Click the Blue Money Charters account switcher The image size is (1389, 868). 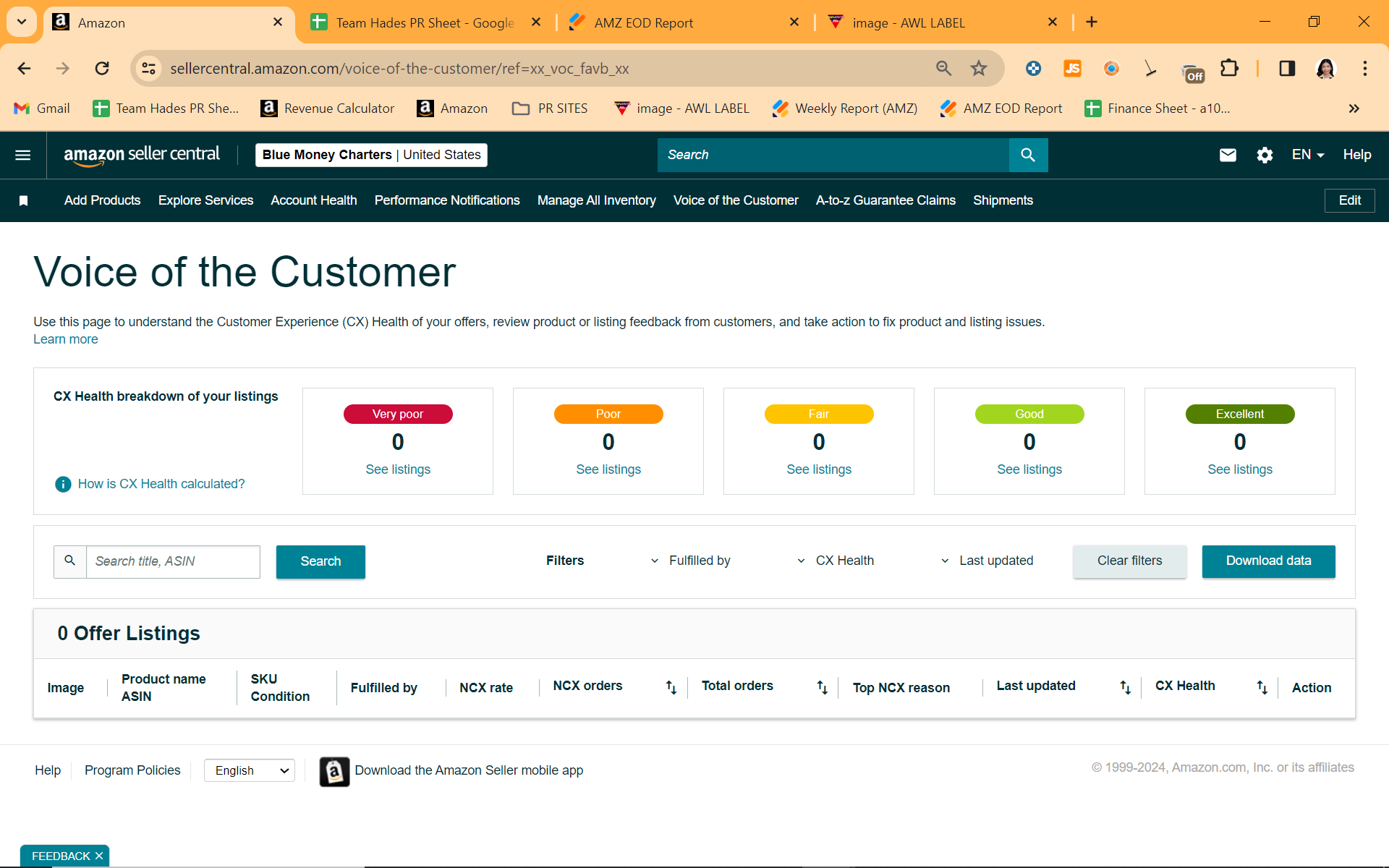tap(371, 155)
